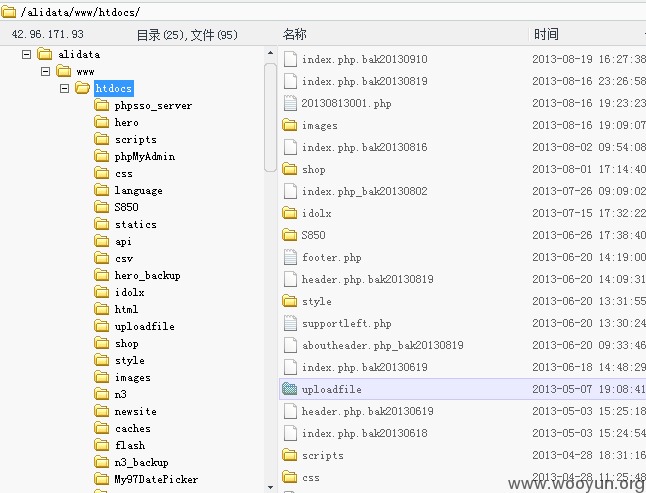Select file index.php.bak20130619

coord(365,367)
